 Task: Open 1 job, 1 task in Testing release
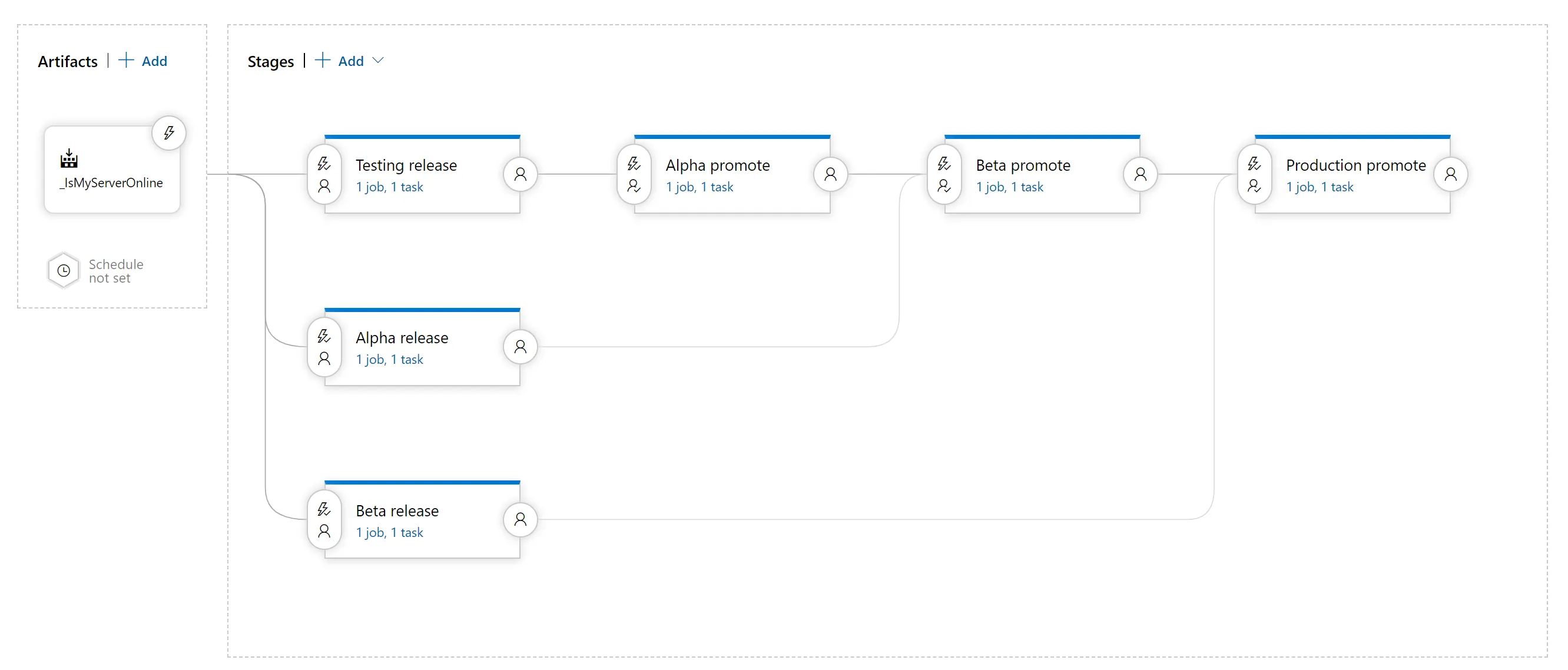point(390,187)
